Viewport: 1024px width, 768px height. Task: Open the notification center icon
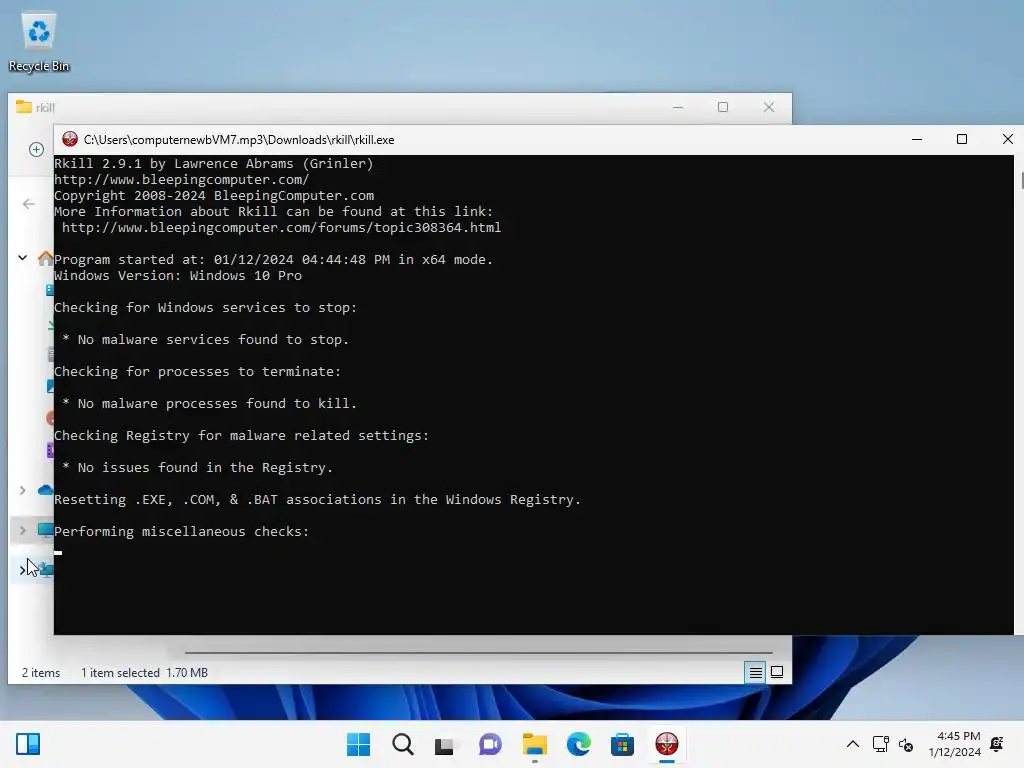pyautogui.click(x=997, y=744)
